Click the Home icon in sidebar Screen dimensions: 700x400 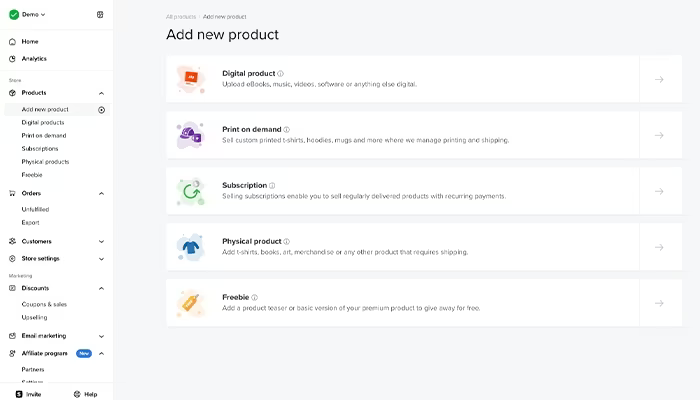pyautogui.click(x=12, y=42)
